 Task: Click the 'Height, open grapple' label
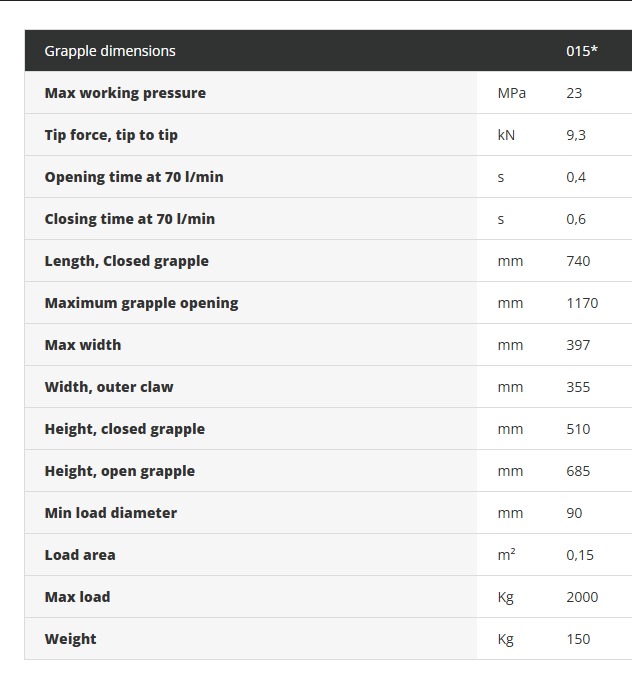click(120, 471)
